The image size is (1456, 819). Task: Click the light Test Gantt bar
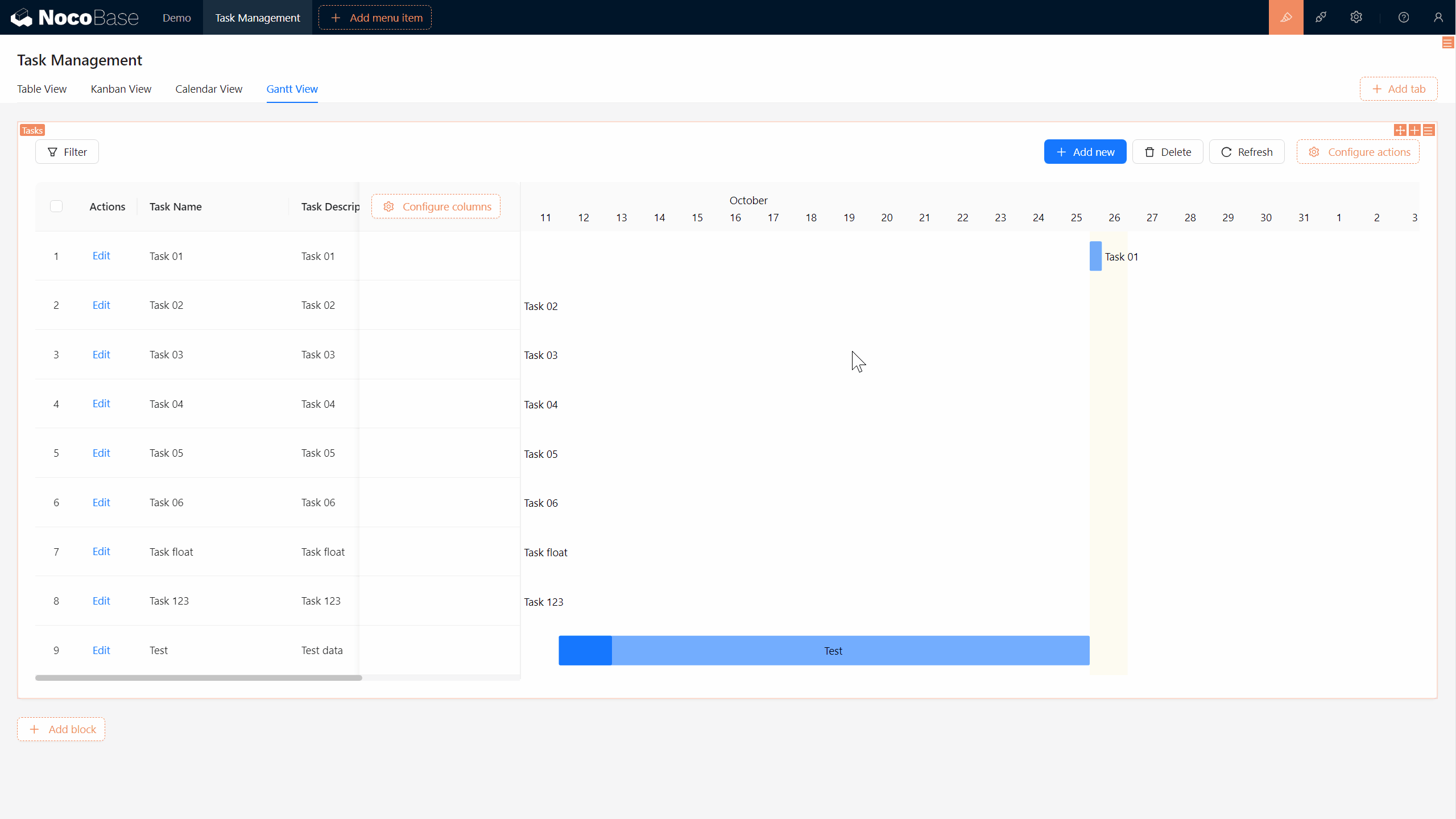point(851,651)
